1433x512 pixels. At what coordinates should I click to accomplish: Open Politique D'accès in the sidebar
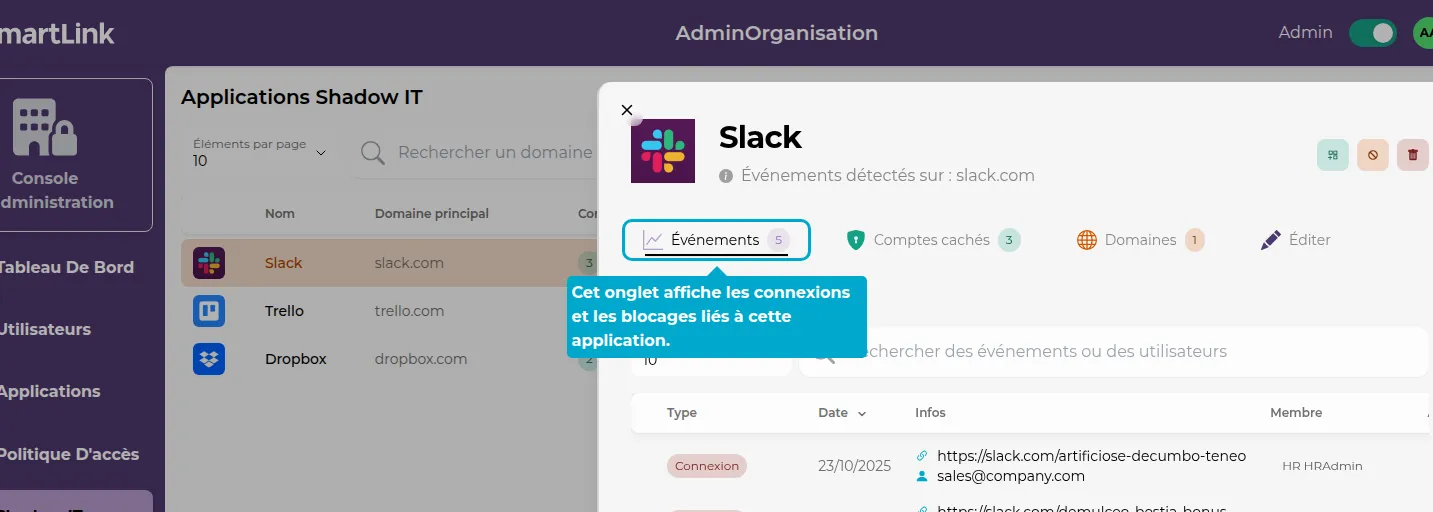click(68, 454)
